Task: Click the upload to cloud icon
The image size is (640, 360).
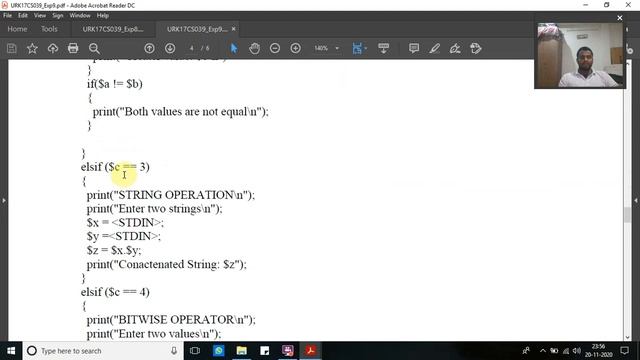Action: click(x=53, y=49)
